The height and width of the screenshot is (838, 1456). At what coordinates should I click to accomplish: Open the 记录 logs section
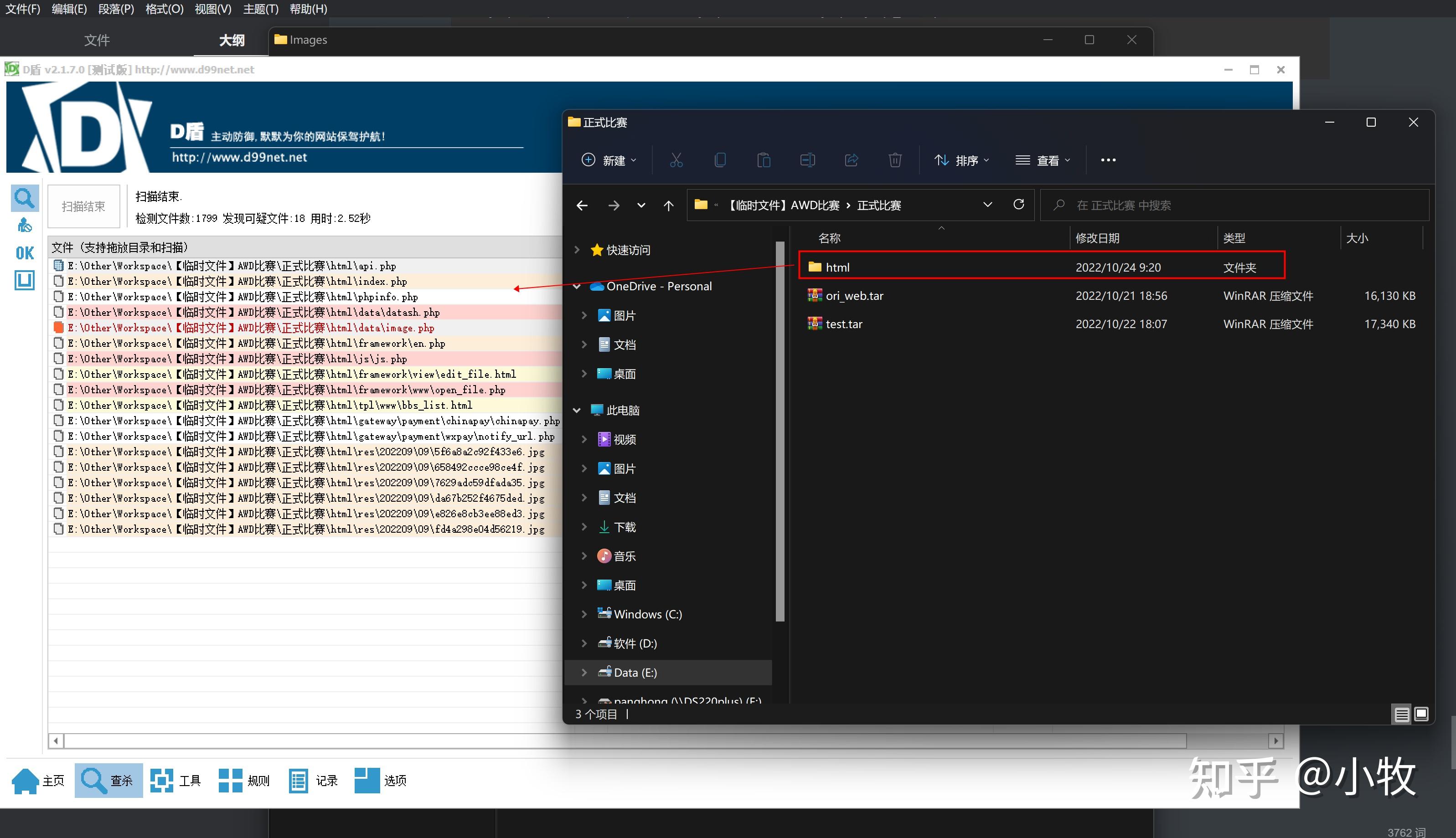tap(313, 781)
